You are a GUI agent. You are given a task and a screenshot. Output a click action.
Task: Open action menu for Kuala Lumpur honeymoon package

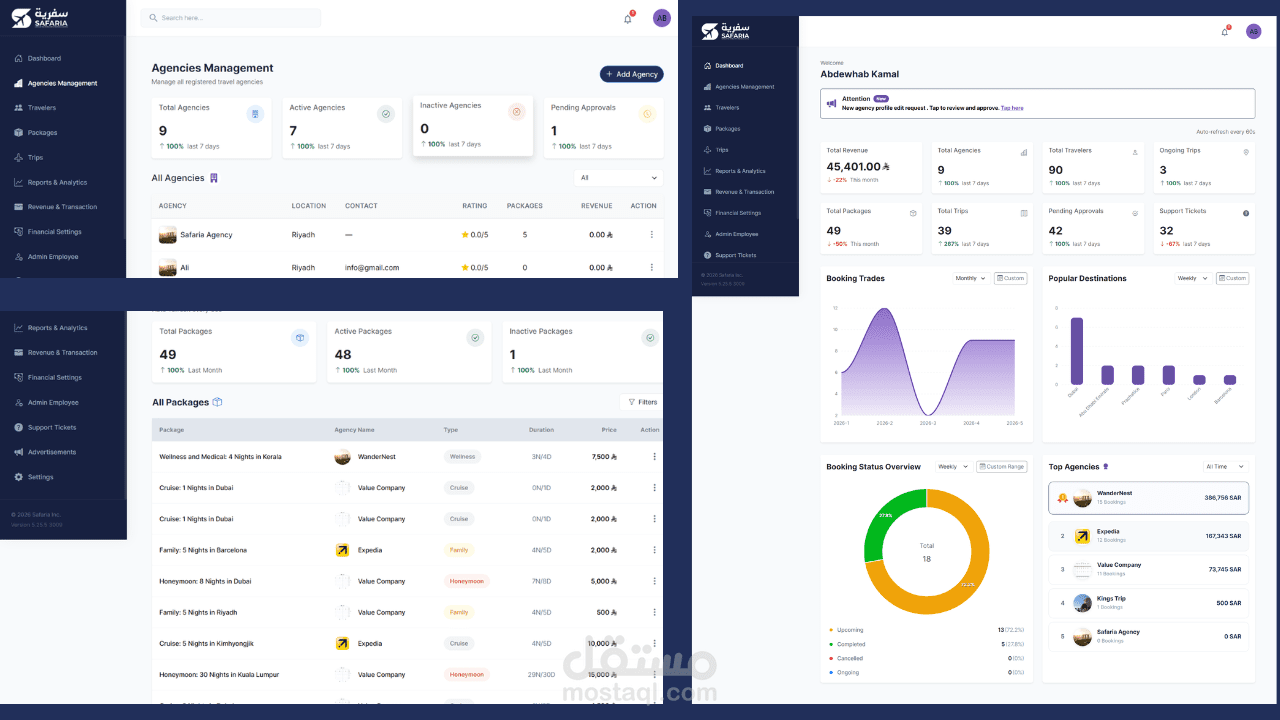(x=655, y=674)
